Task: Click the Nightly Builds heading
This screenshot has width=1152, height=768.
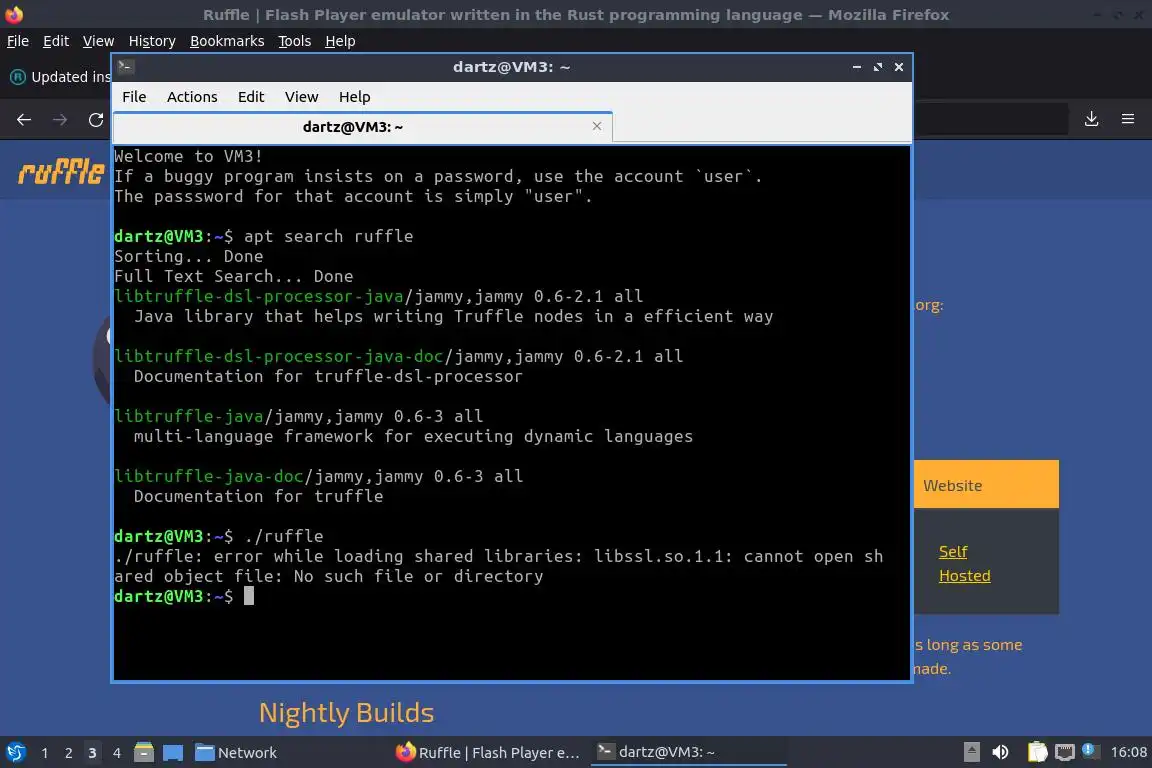Action: pos(346,713)
